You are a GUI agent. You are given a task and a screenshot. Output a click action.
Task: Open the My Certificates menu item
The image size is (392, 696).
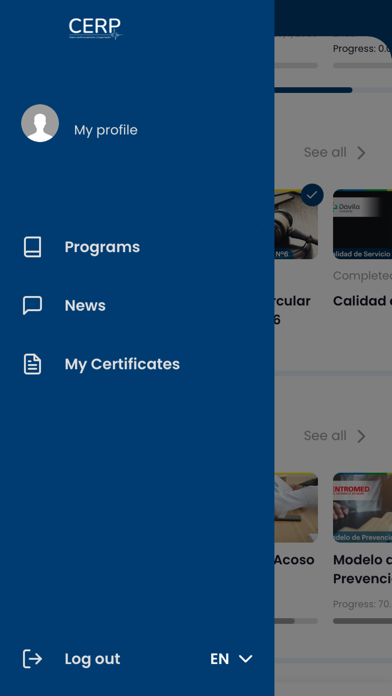[x=122, y=364]
